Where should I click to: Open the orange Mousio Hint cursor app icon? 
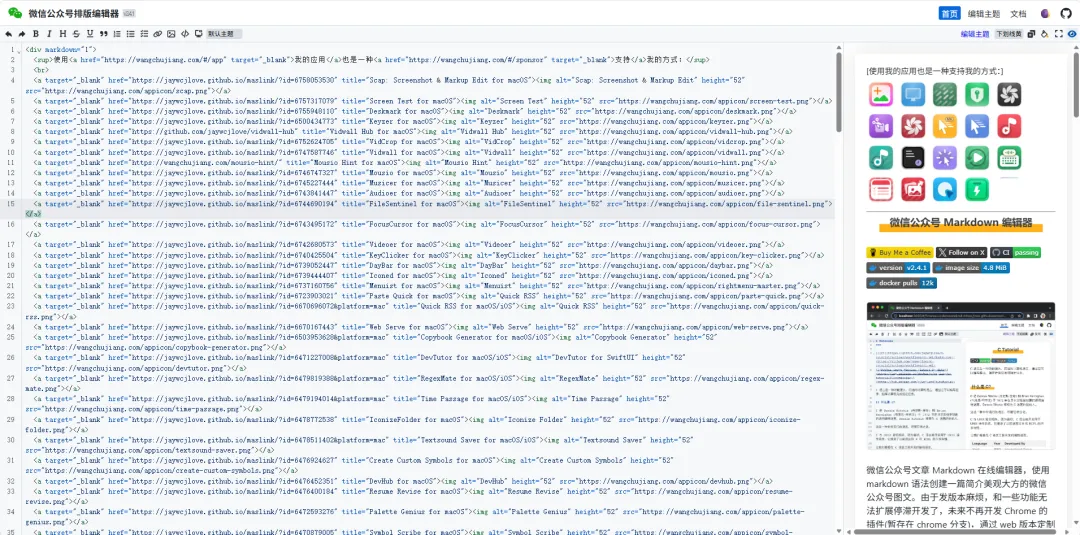945,126
